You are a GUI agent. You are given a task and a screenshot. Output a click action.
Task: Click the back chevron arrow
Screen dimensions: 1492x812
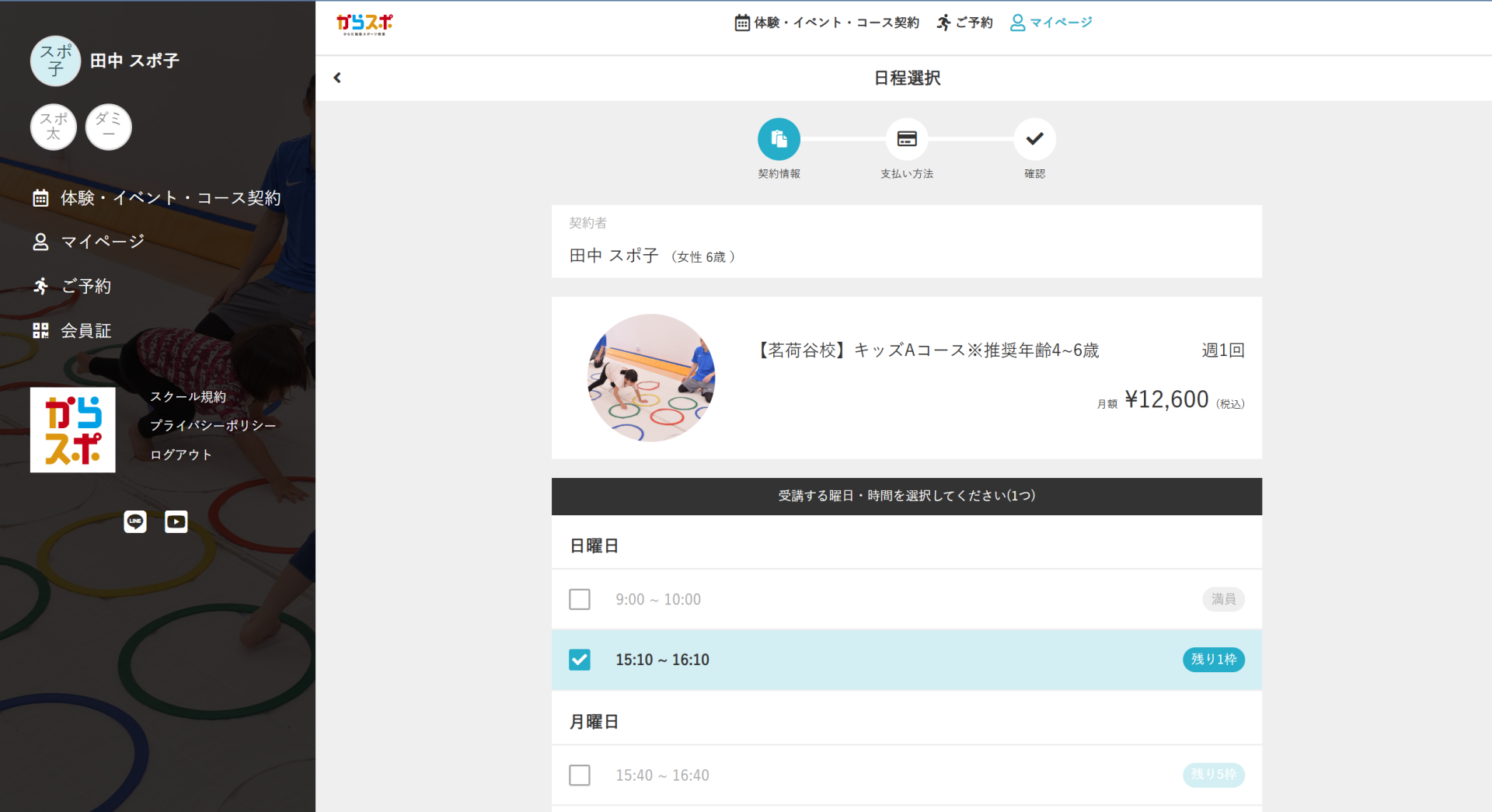pyautogui.click(x=337, y=78)
